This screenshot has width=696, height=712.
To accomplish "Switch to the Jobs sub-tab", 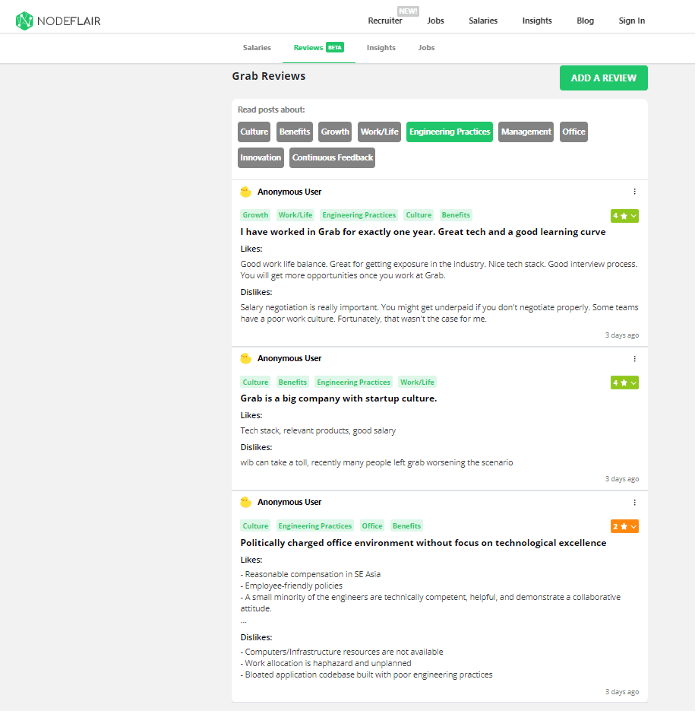I will point(426,48).
